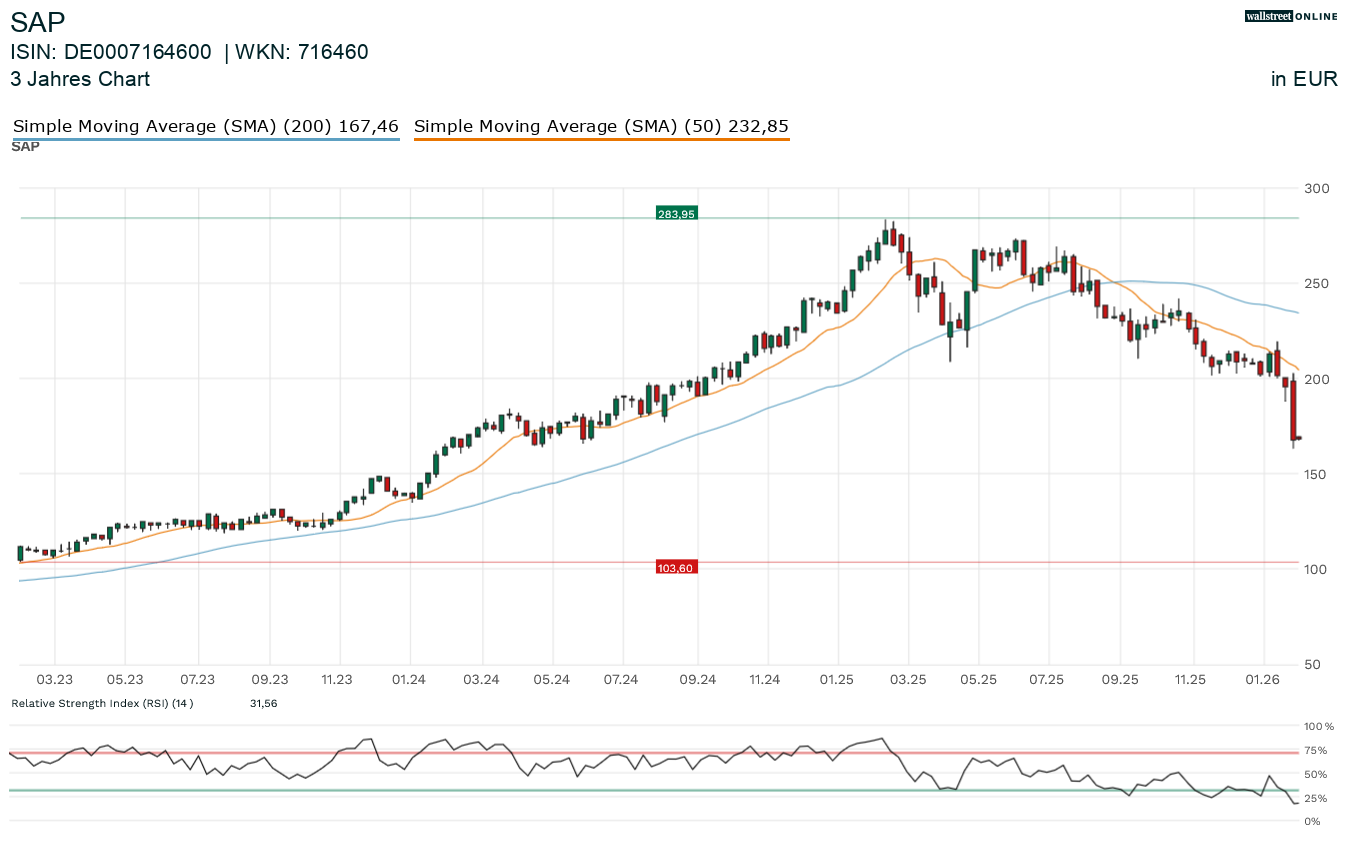Click the wallstreet ONLINE logo
Image resolution: width=1349 pixels, height=848 pixels.
coord(1291,16)
